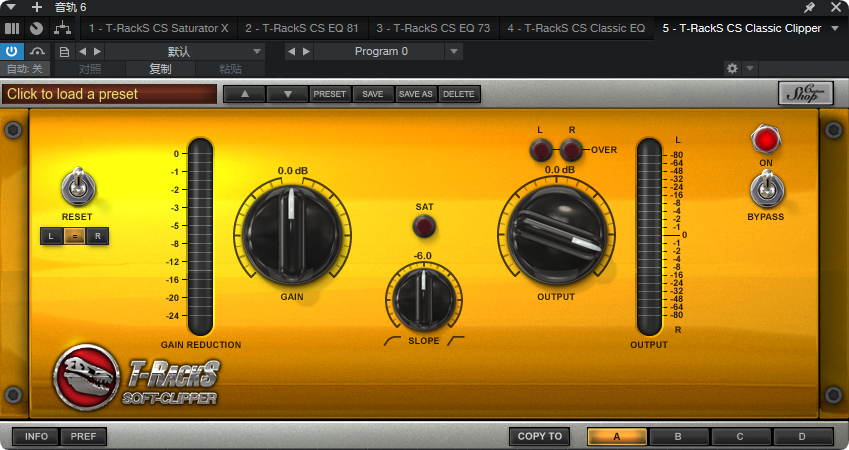Select T-RackS CS Classic Clipper tab

(742, 28)
